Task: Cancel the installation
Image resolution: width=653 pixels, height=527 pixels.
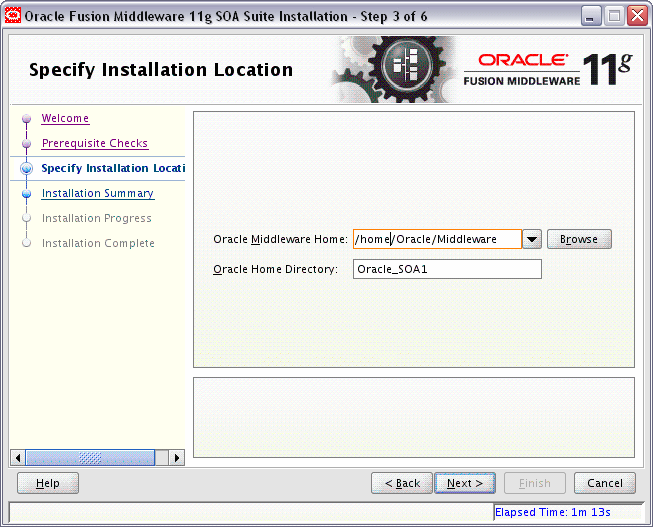Action: point(605,483)
